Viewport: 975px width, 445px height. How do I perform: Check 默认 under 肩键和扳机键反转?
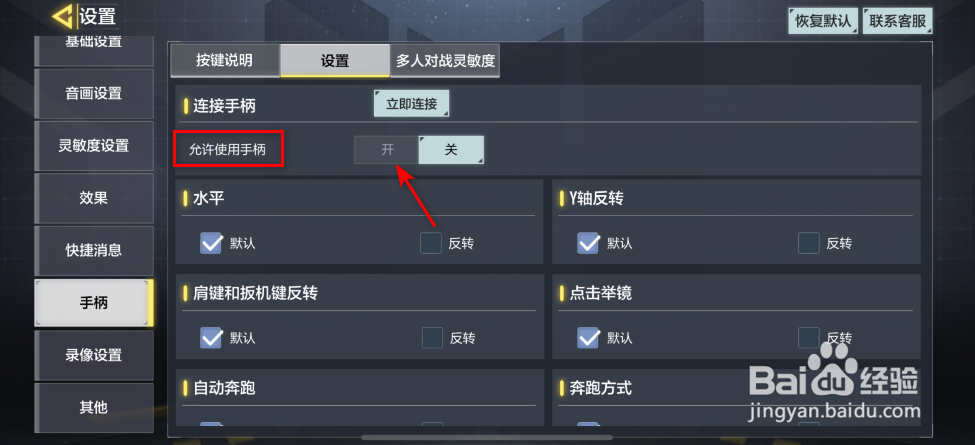coord(211,338)
